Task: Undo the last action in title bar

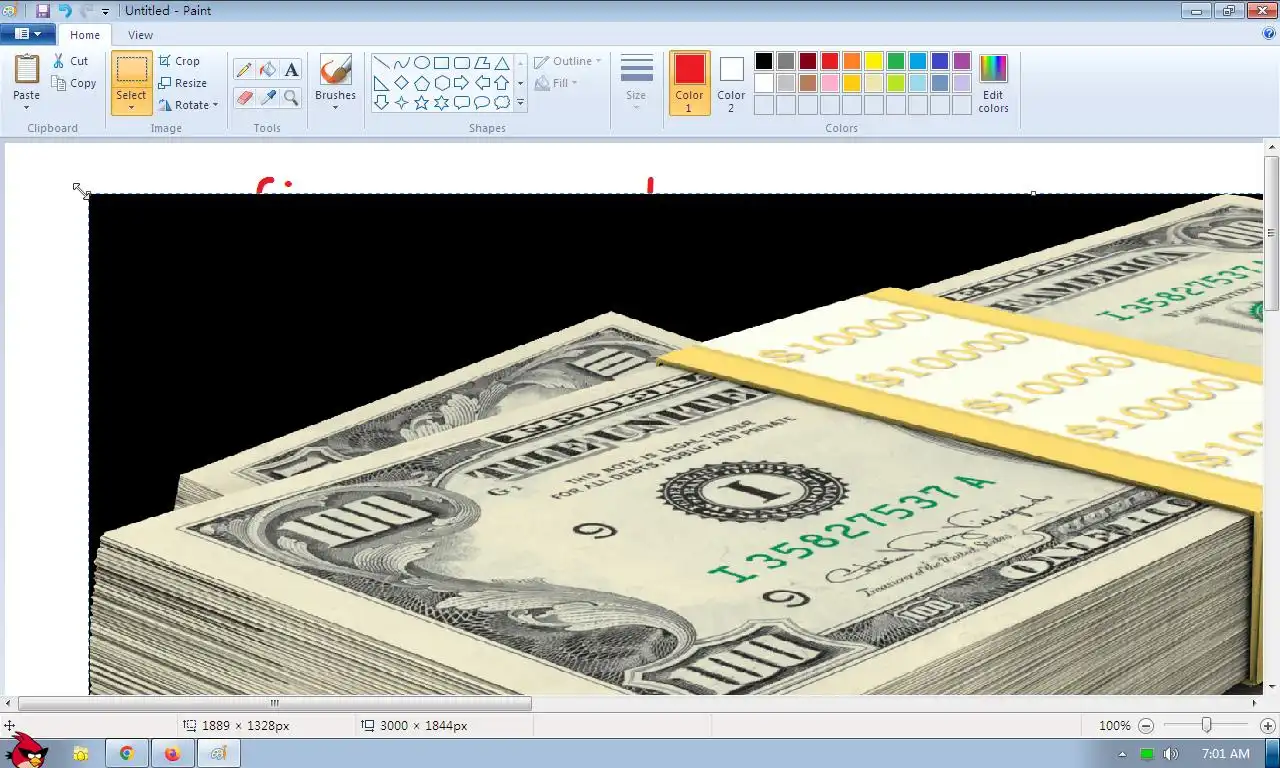Action: tap(65, 10)
